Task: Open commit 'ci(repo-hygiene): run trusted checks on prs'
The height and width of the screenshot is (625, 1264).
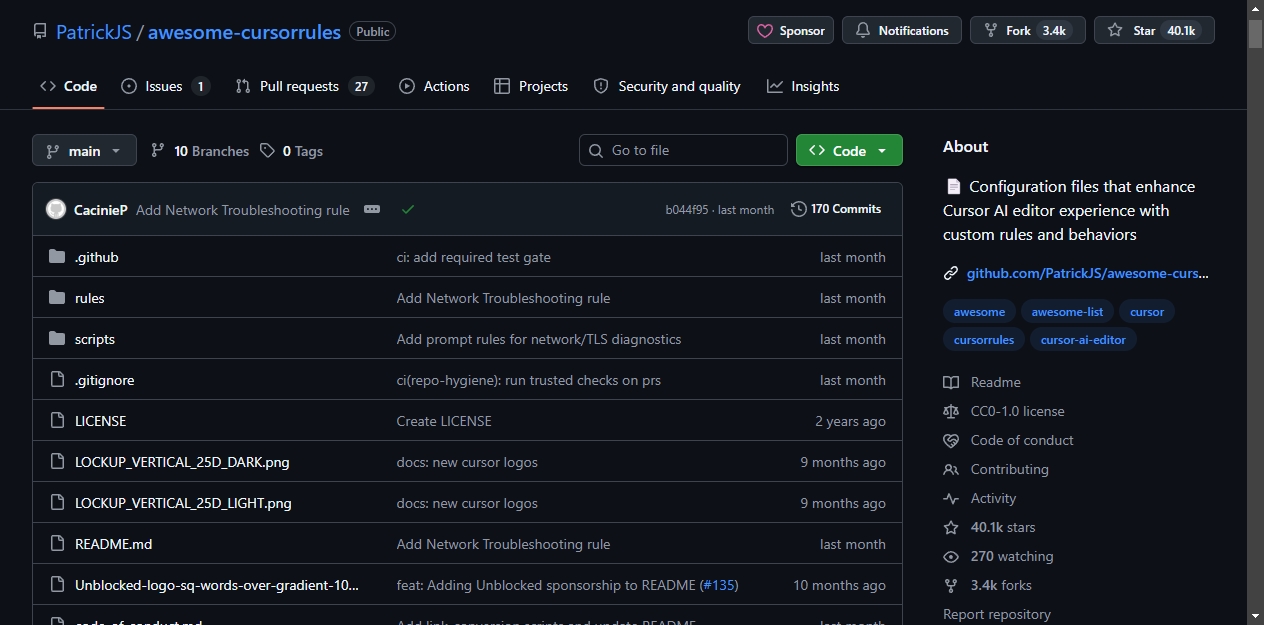Action: [529, 380]
